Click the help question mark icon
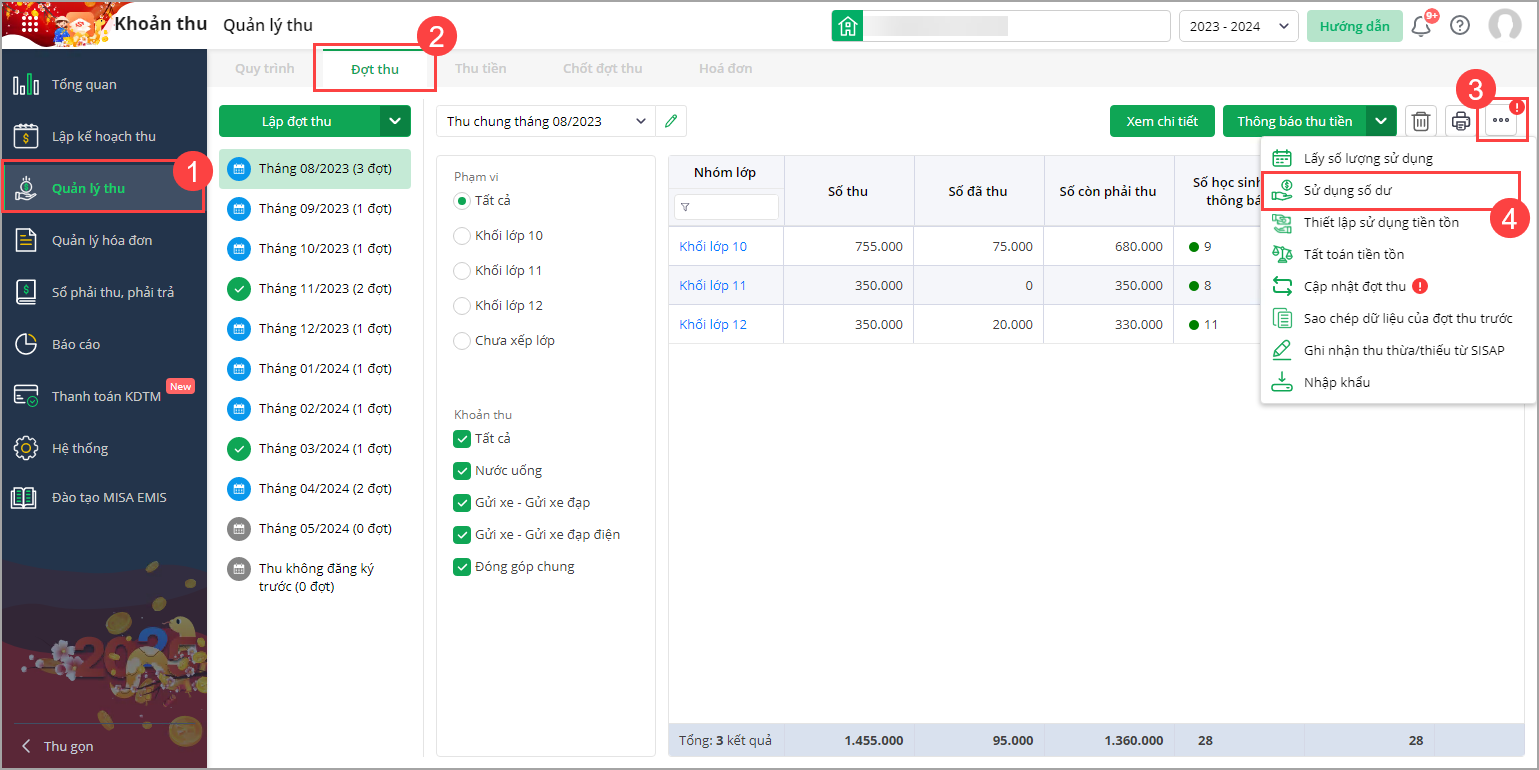 [1460, 26]
